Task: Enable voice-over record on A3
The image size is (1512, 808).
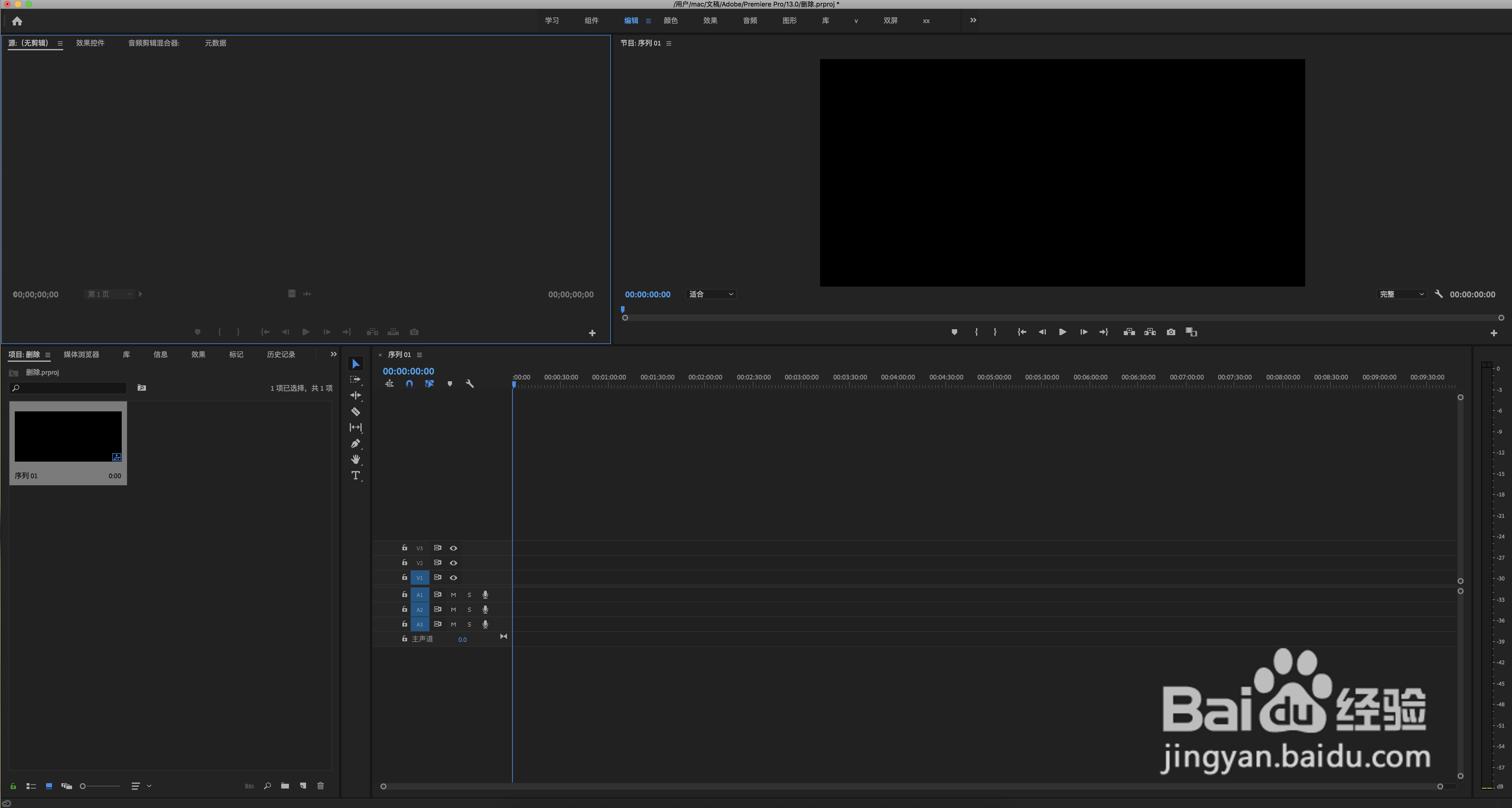Action: [x=485, y=624]
